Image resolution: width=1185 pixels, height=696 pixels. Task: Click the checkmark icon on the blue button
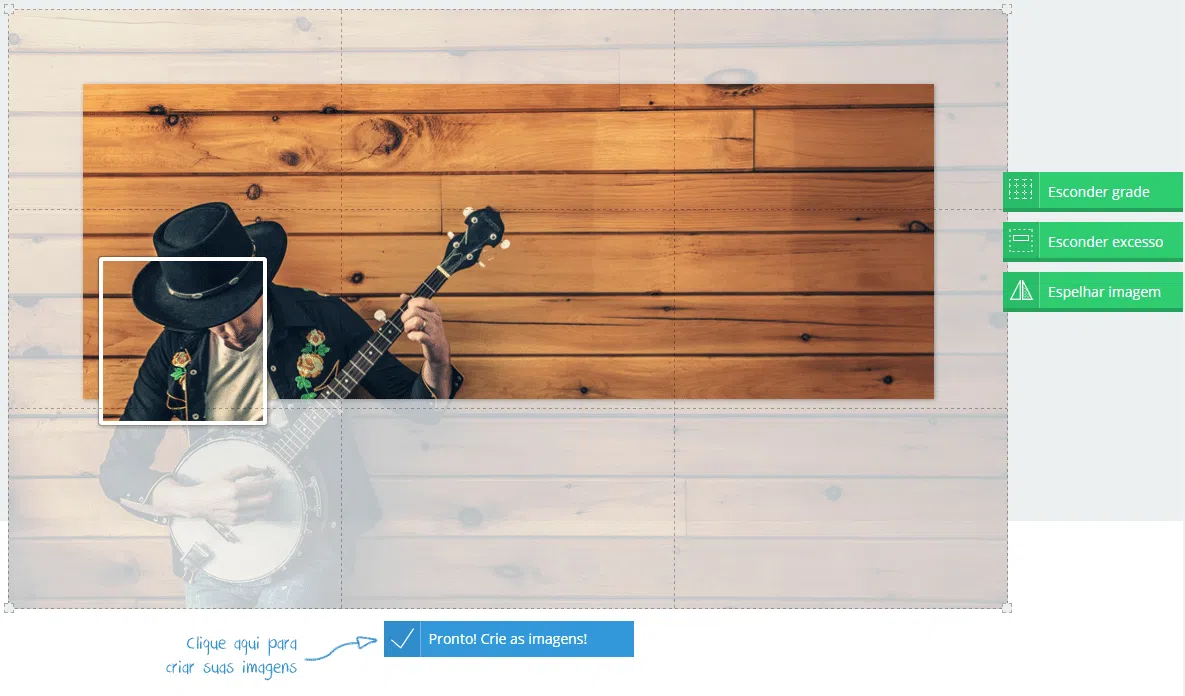(402, 639)
